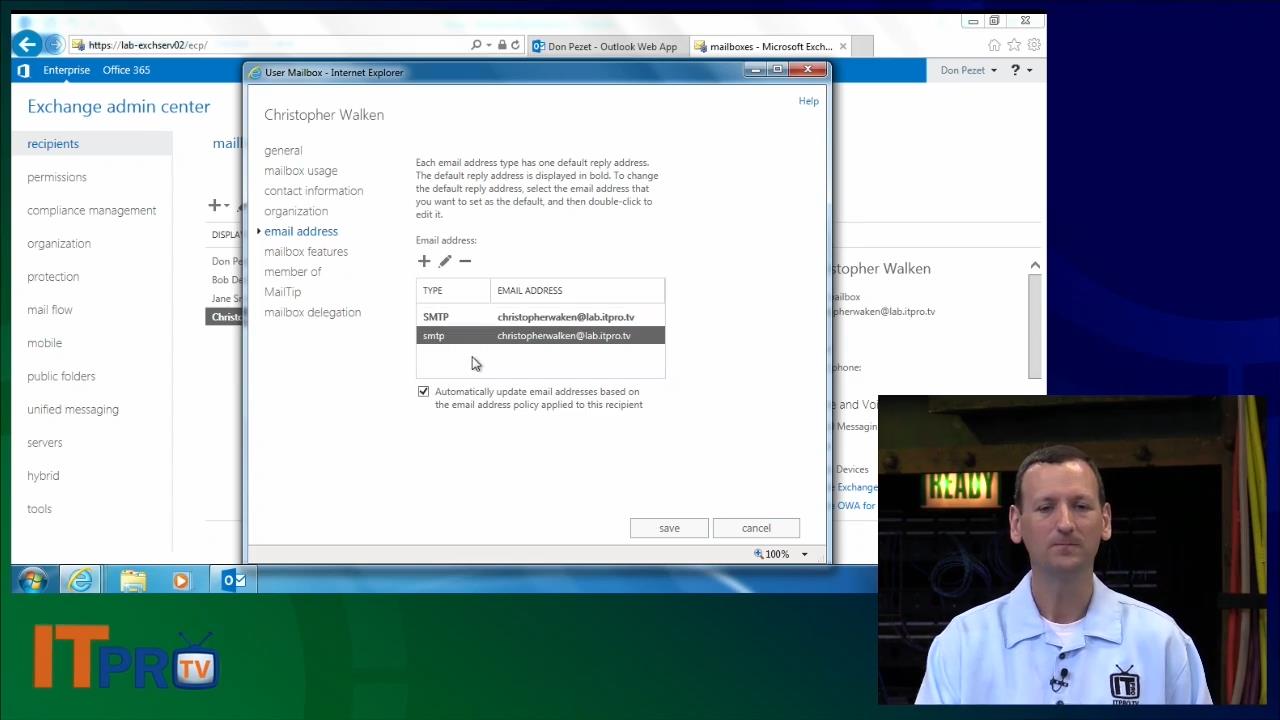Open the browser tools gear icon
The height and width of the screenshot is (720, 1280).
tap(1034, 45)
